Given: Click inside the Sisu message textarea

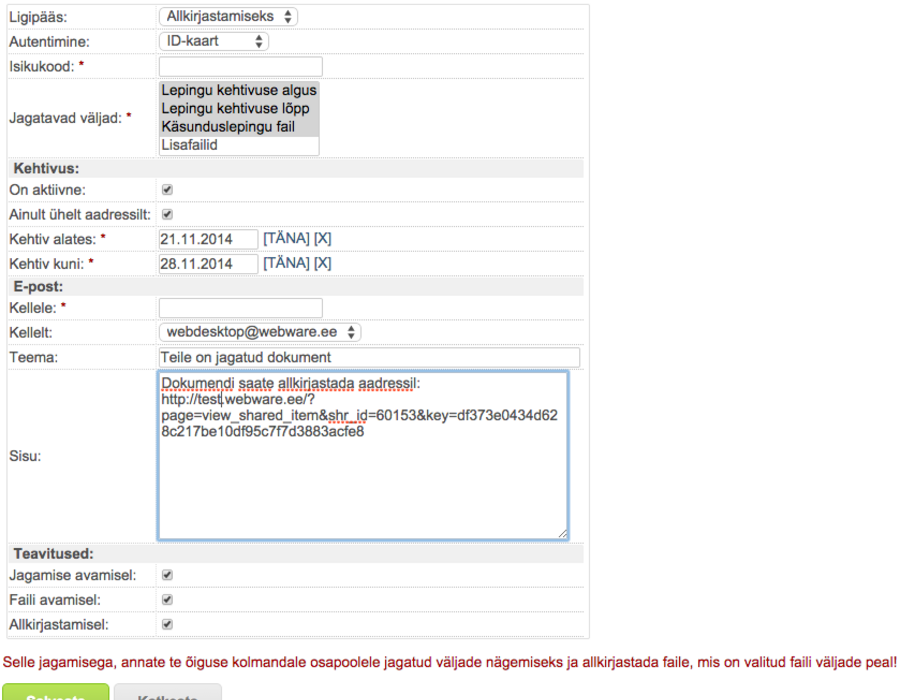Looking at the screenshot, I should (363, 456).
